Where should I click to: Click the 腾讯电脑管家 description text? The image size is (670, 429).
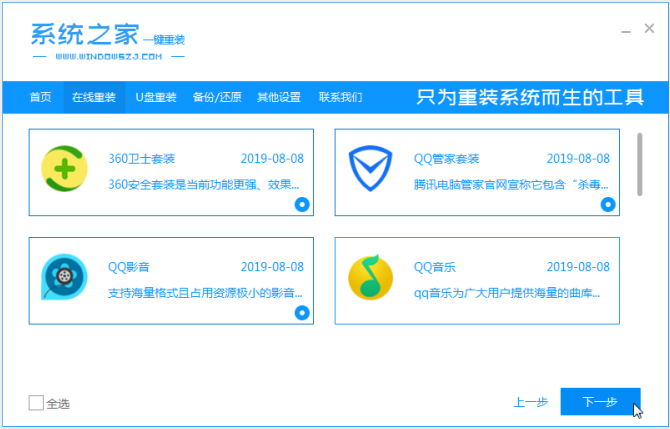tap(511, 185)
